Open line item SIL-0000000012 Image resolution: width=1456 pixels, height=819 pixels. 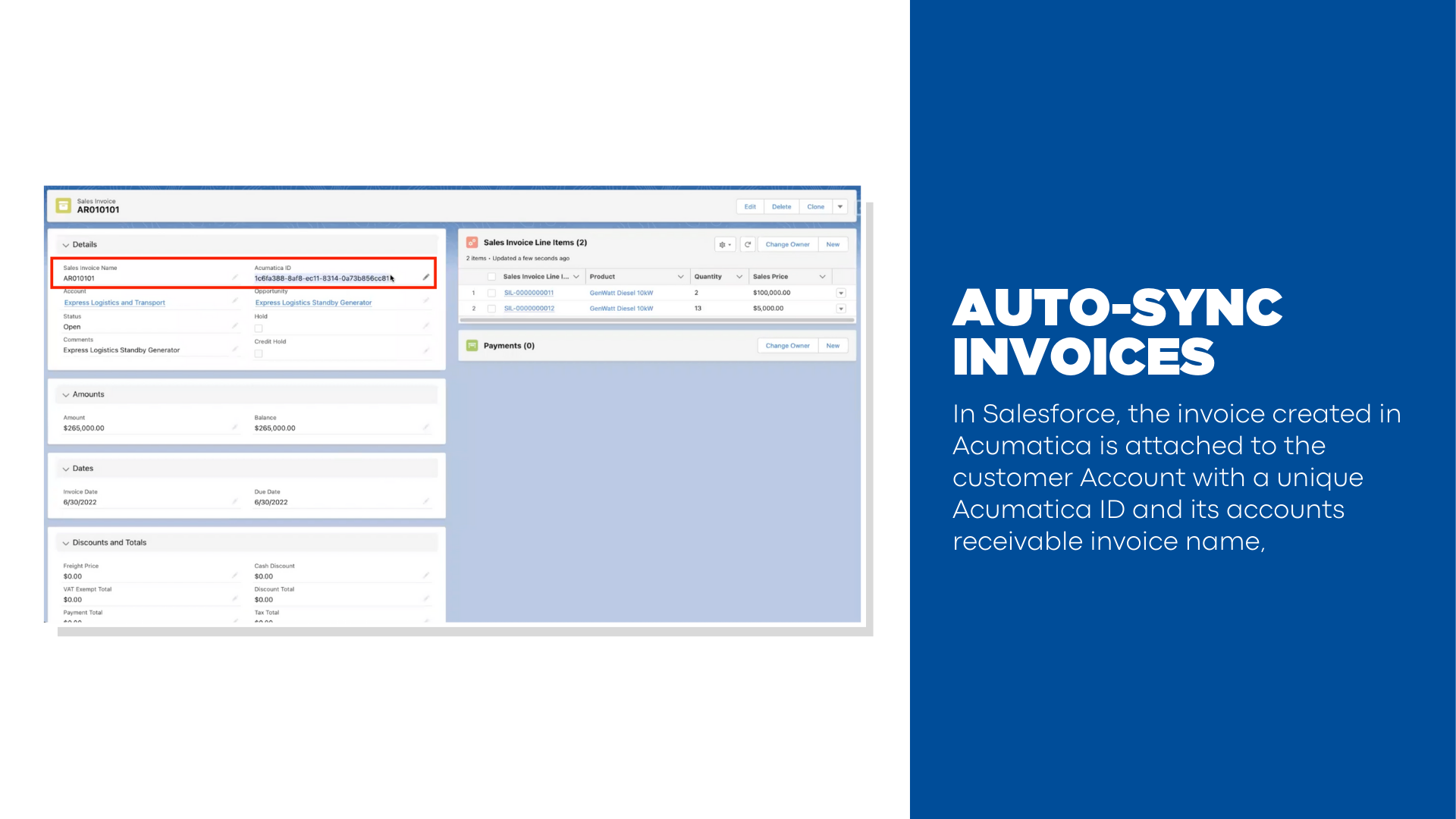click(529, 309)
